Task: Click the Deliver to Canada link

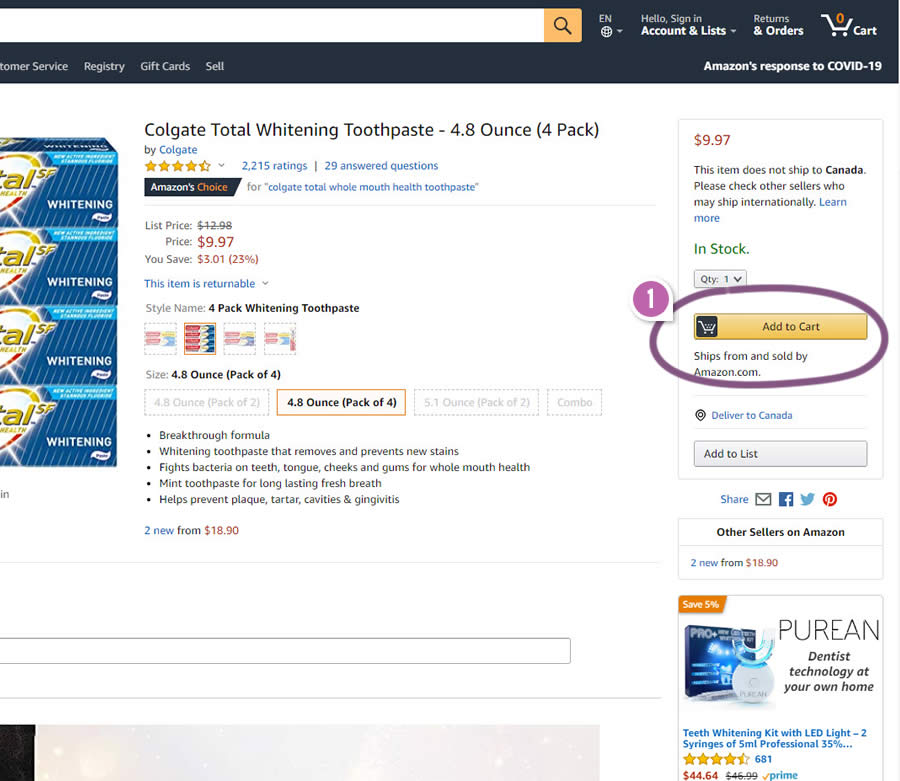Action: click(x=751, y=415)
